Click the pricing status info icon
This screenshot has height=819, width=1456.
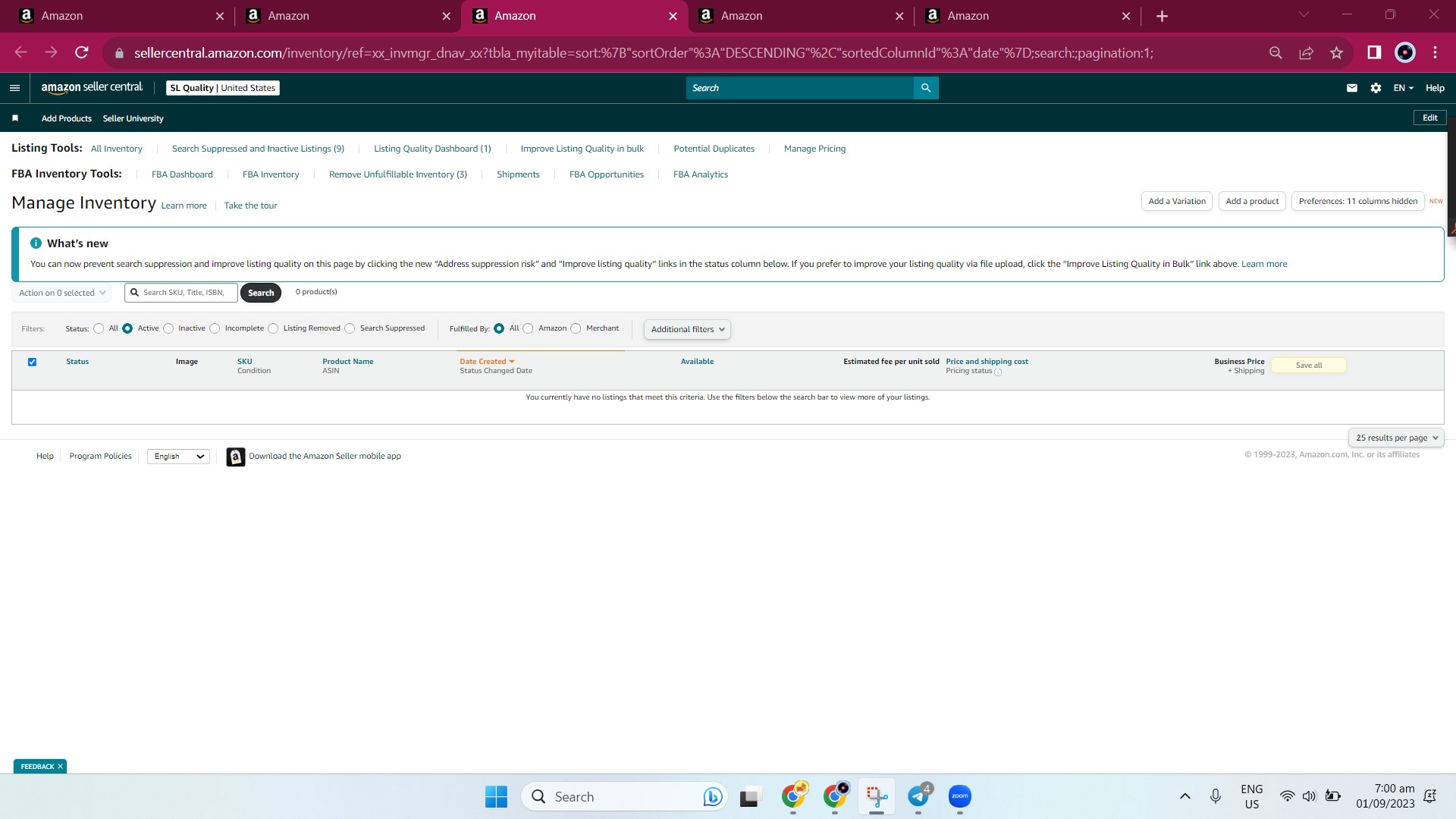[998, 372]
